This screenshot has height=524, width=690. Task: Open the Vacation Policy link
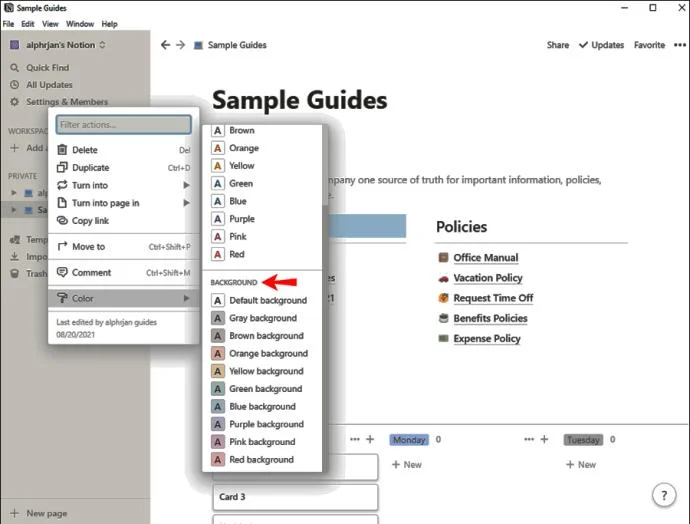pos(488,278)
